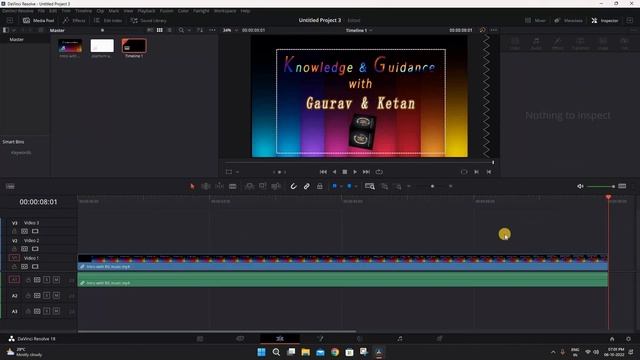Click the blue Marker icon
This screenshot has width=640, height=360.
coord(349,186)
